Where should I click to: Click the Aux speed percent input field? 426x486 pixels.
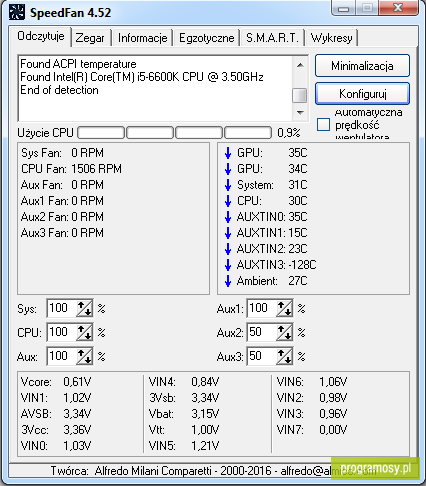(x=62, y=356)
